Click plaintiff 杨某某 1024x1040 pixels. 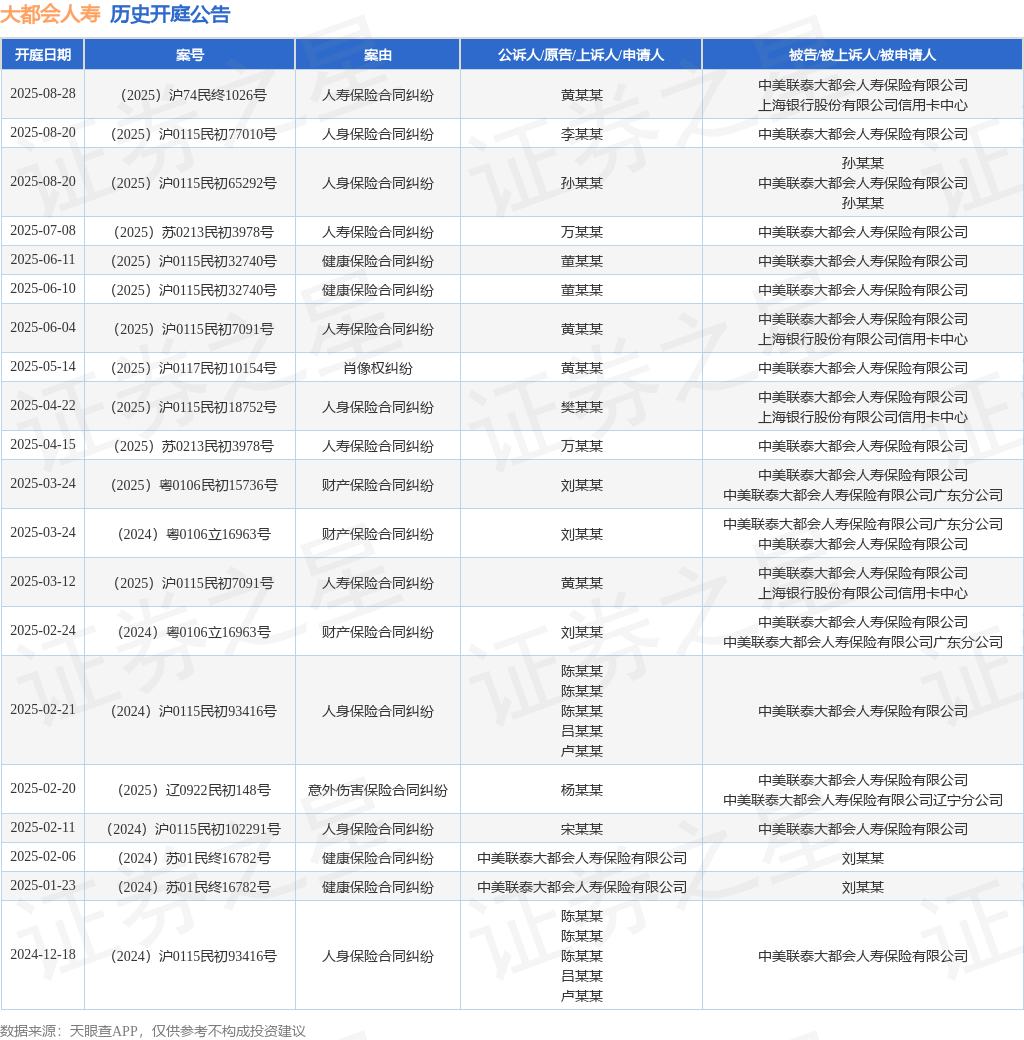(x=581, y=791)
